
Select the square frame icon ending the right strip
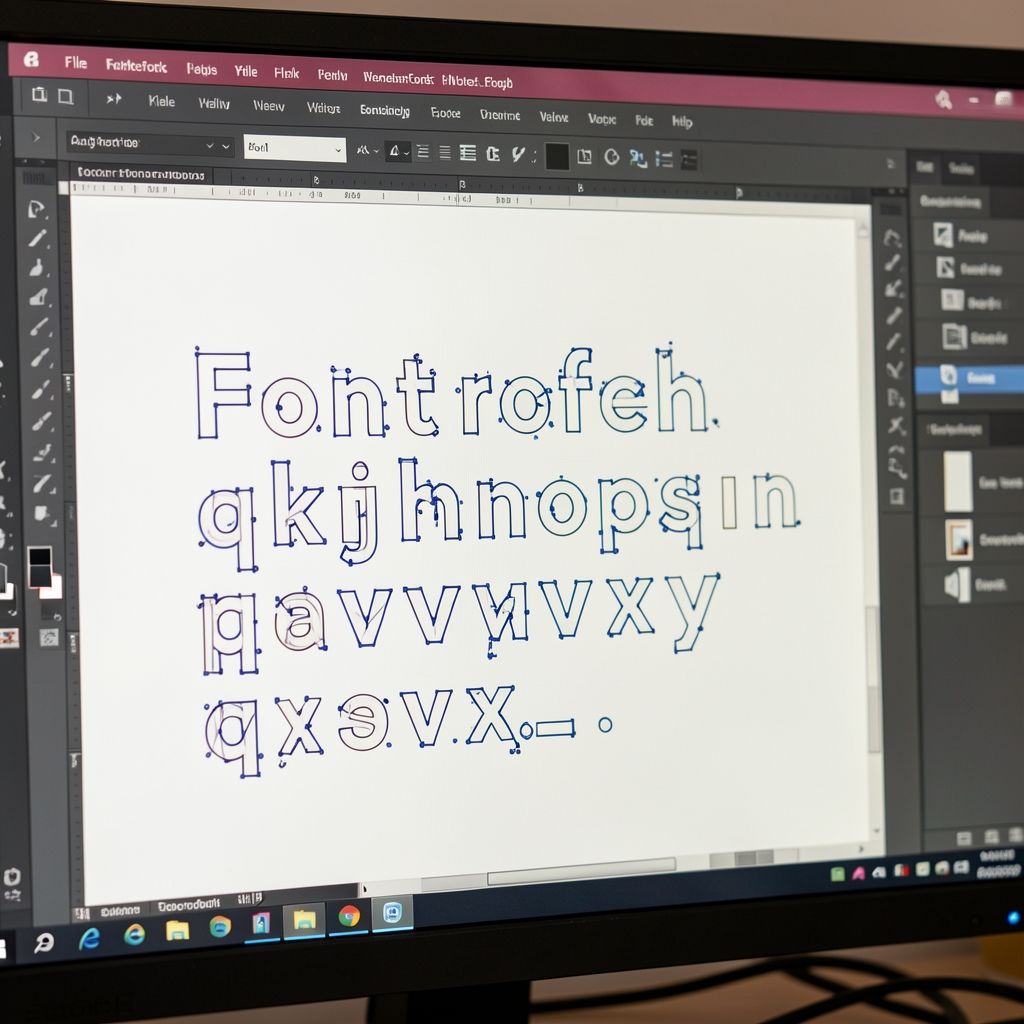(897, 497)
